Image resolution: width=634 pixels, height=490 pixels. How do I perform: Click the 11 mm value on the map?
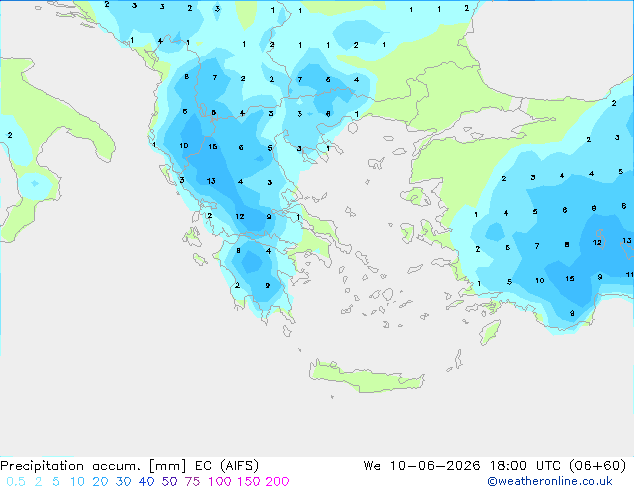[x=630, y=275]
